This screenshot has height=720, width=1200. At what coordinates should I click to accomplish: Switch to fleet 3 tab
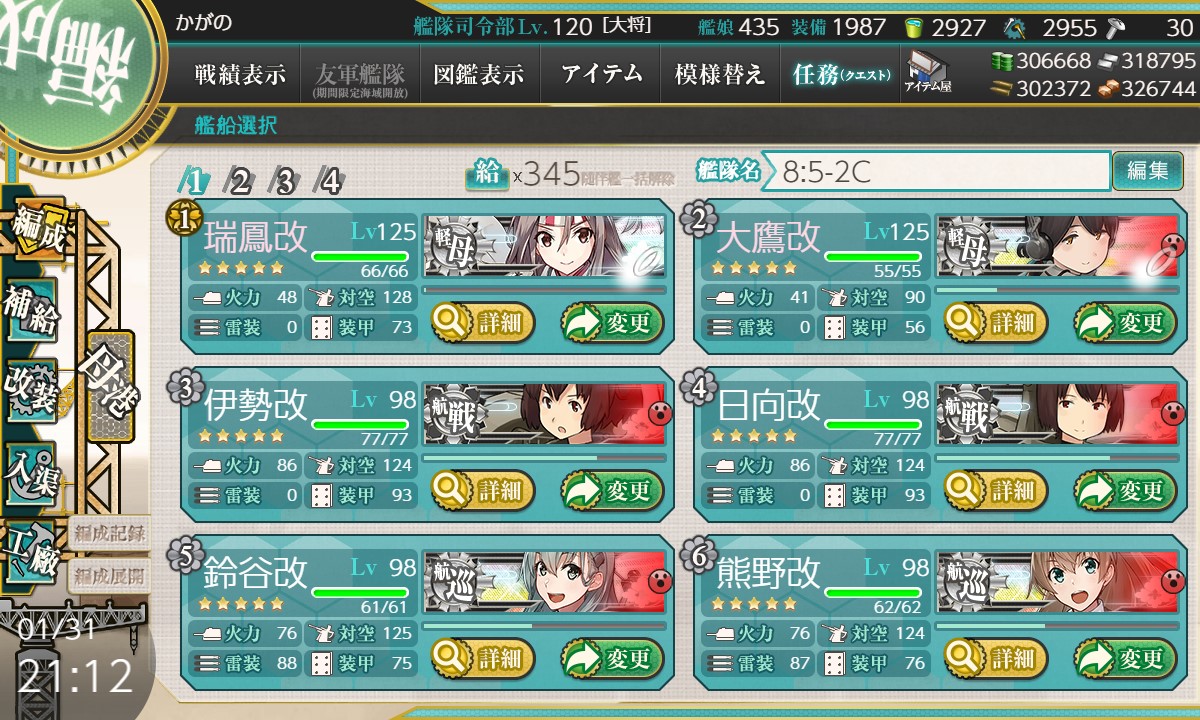(285, 181)
